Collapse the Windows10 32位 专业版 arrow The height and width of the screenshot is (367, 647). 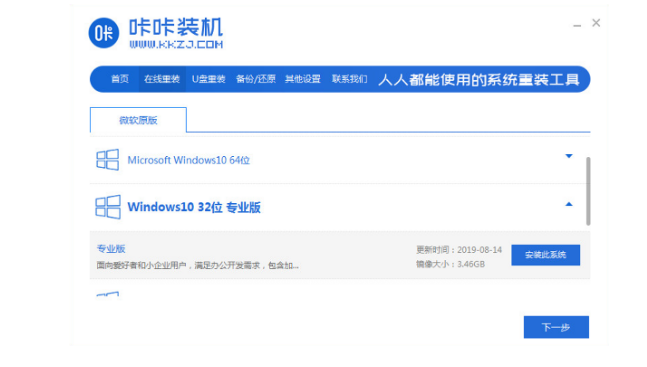pyautogui.click(x=569, y=204)
